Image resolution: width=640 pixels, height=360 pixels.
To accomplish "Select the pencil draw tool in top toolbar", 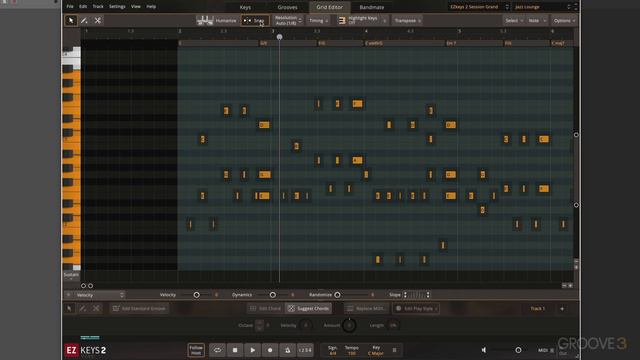I will point(84,20).
